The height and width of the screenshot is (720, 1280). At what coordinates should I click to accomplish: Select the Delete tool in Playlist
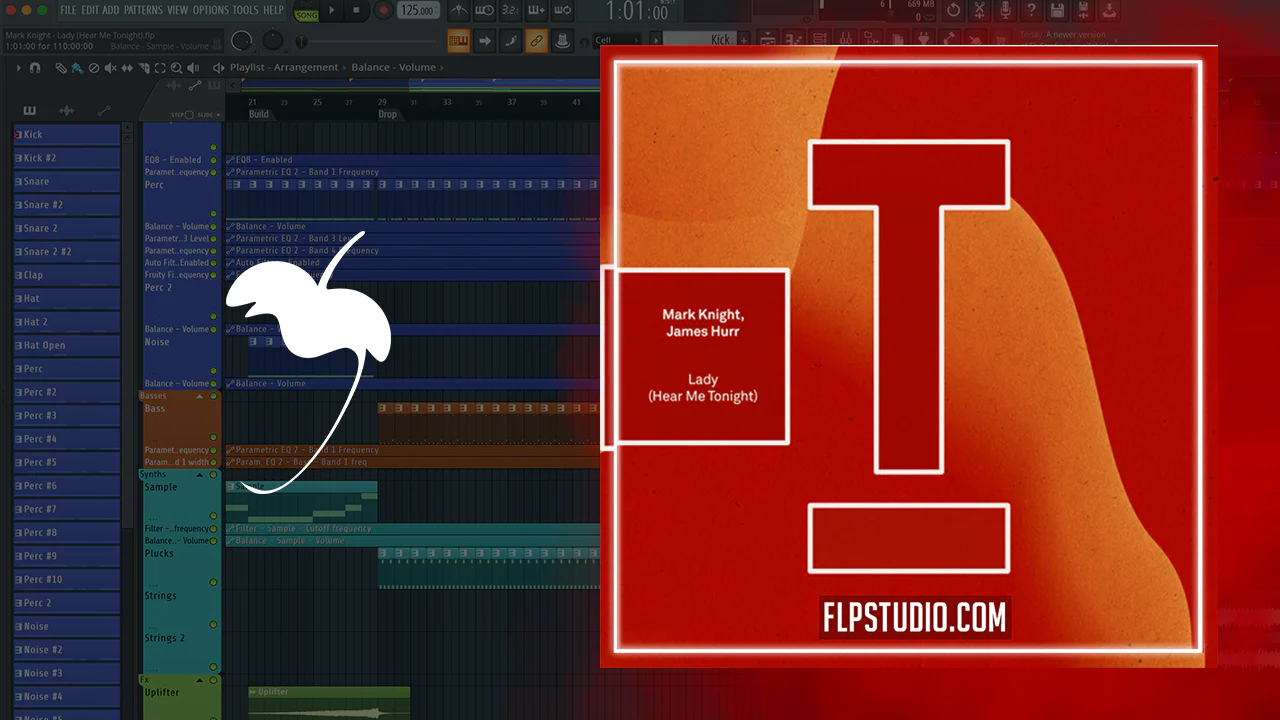pos(94,68)
